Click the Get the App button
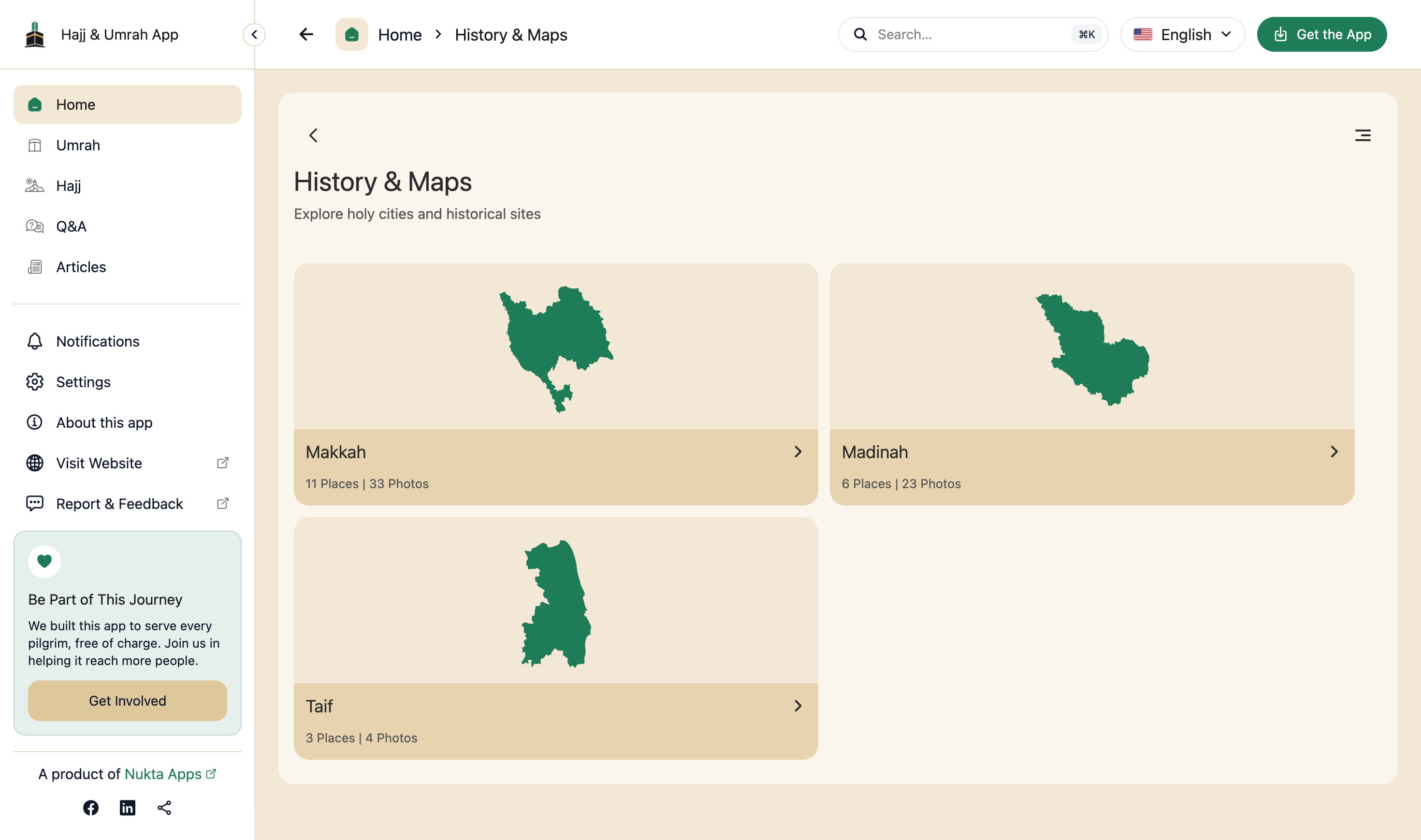1421x840 pixels. click(x=1321, y=34)
